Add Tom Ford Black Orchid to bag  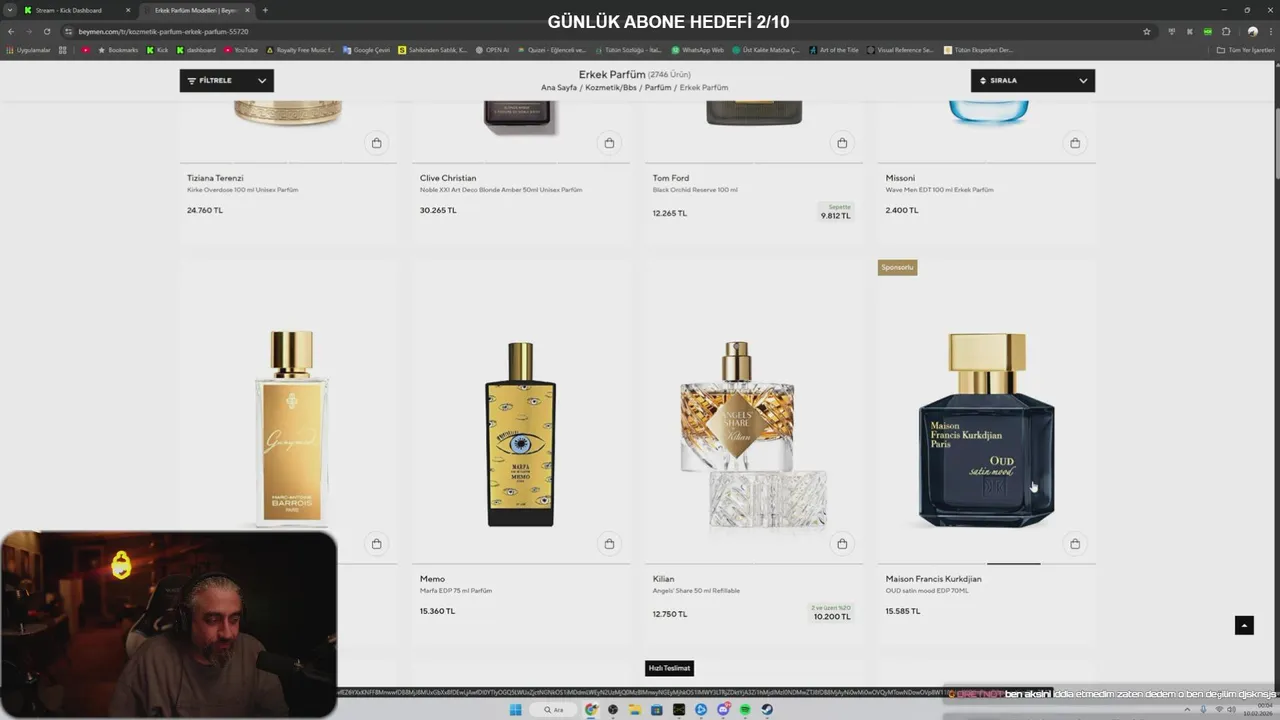pos(842,143)
